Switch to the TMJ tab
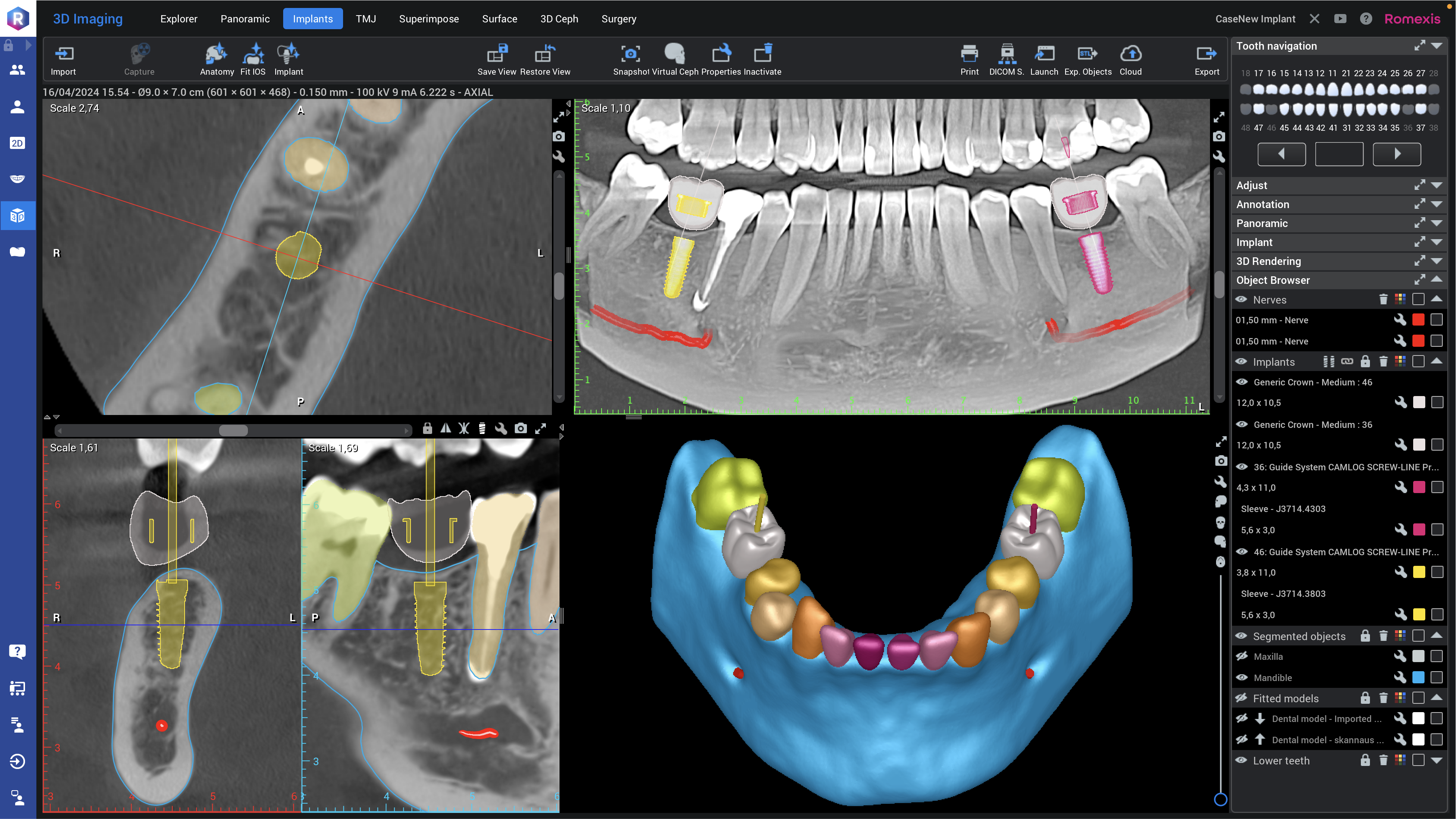The width and height of the screenshot is (1456, 819). click(366, 19)
